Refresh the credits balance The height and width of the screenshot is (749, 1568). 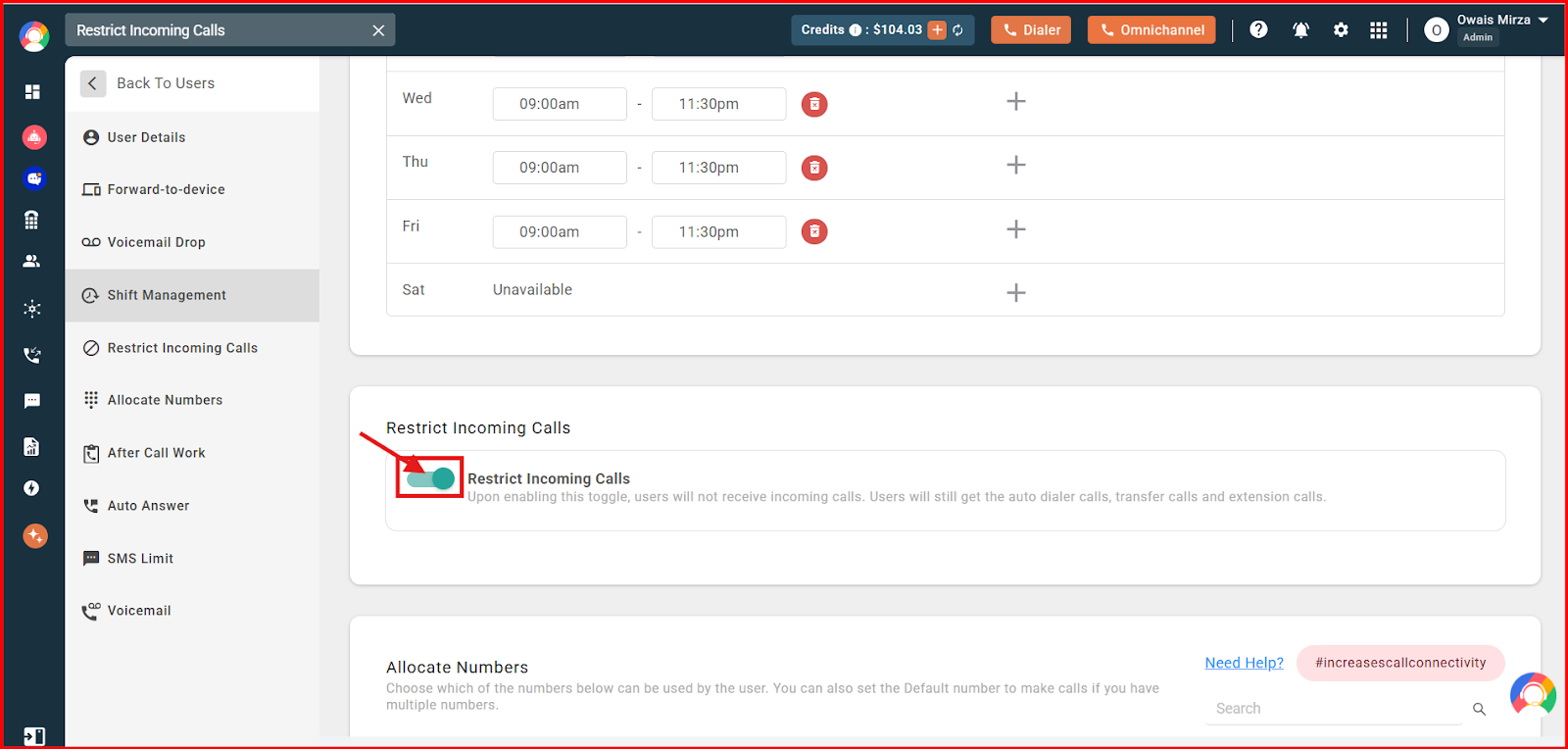coord(957,30)
